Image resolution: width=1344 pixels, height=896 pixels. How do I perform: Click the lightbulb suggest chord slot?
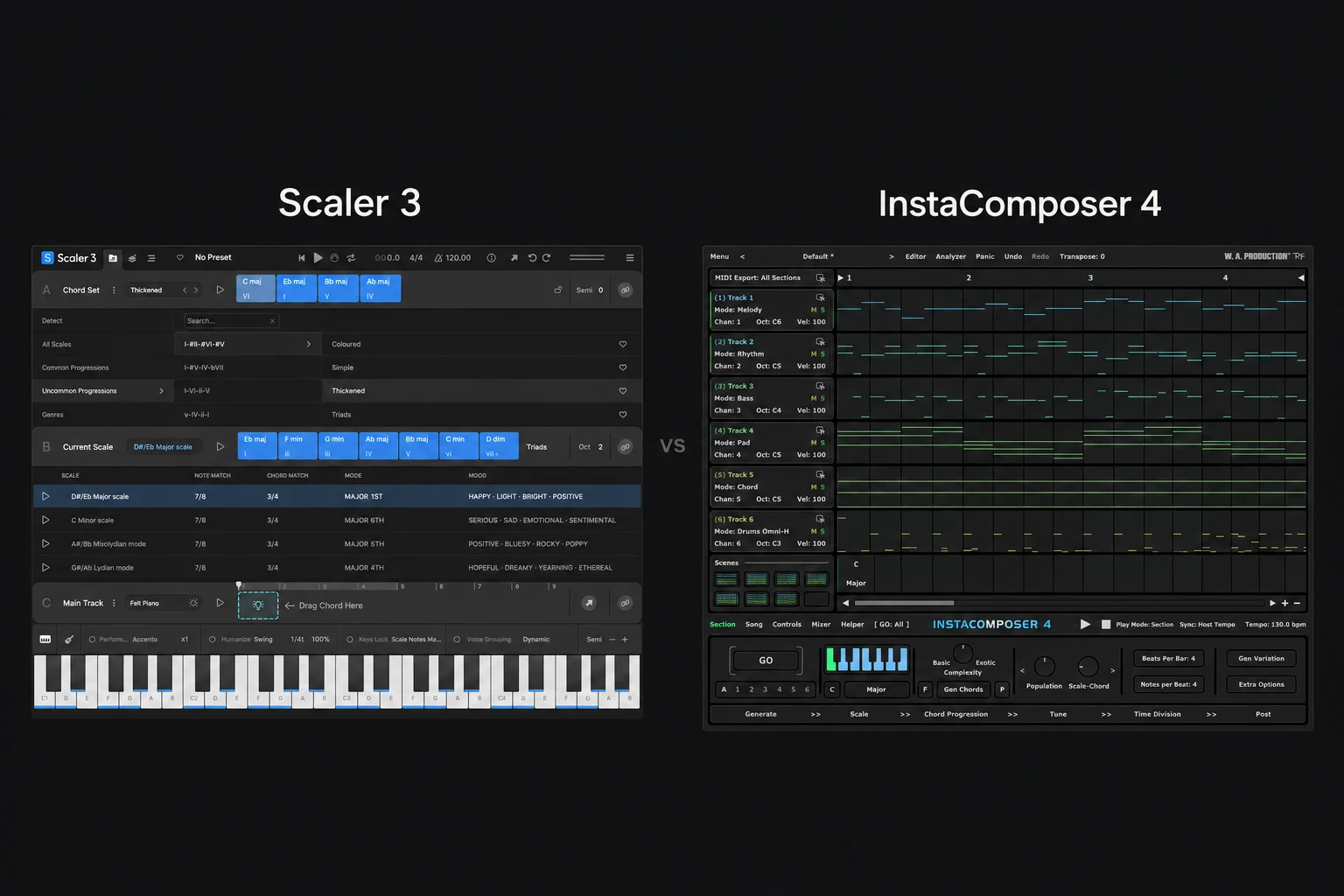258,605
